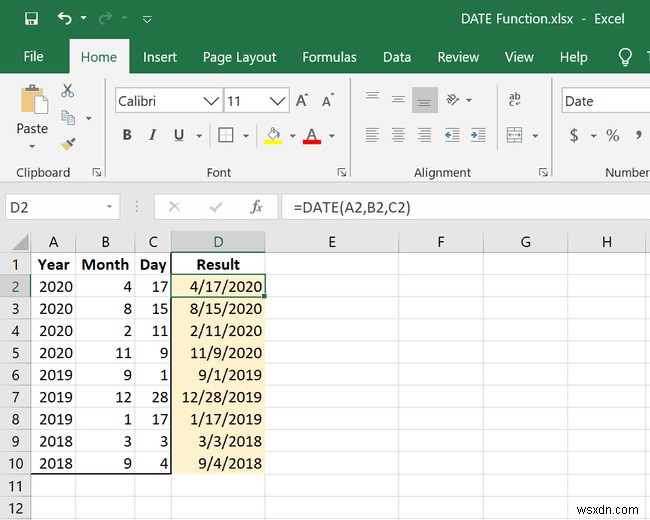
Task: Click the Format Painter brush icon
Action: [68, 143]
